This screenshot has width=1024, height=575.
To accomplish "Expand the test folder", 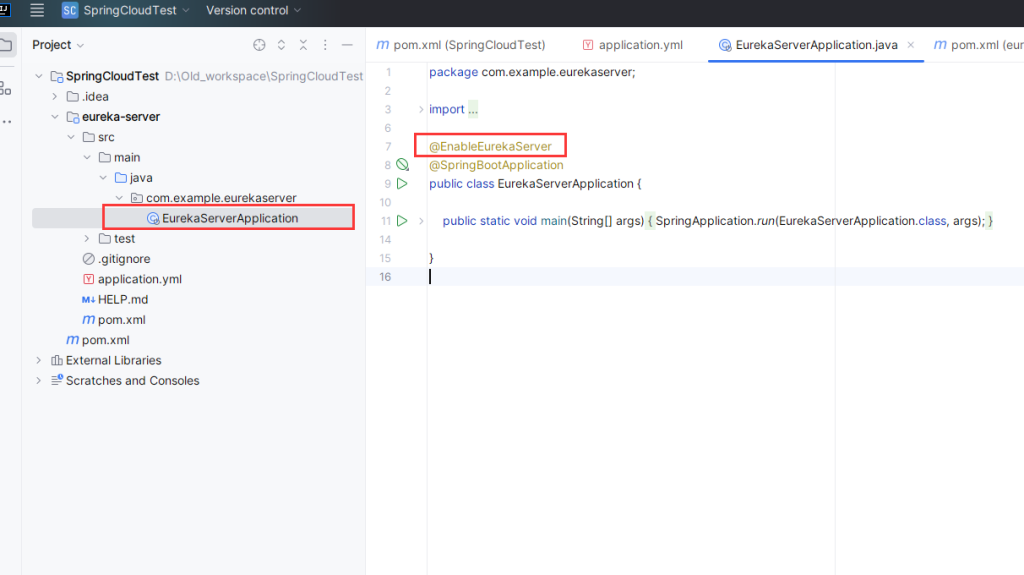I will click(x=87, y=238).
